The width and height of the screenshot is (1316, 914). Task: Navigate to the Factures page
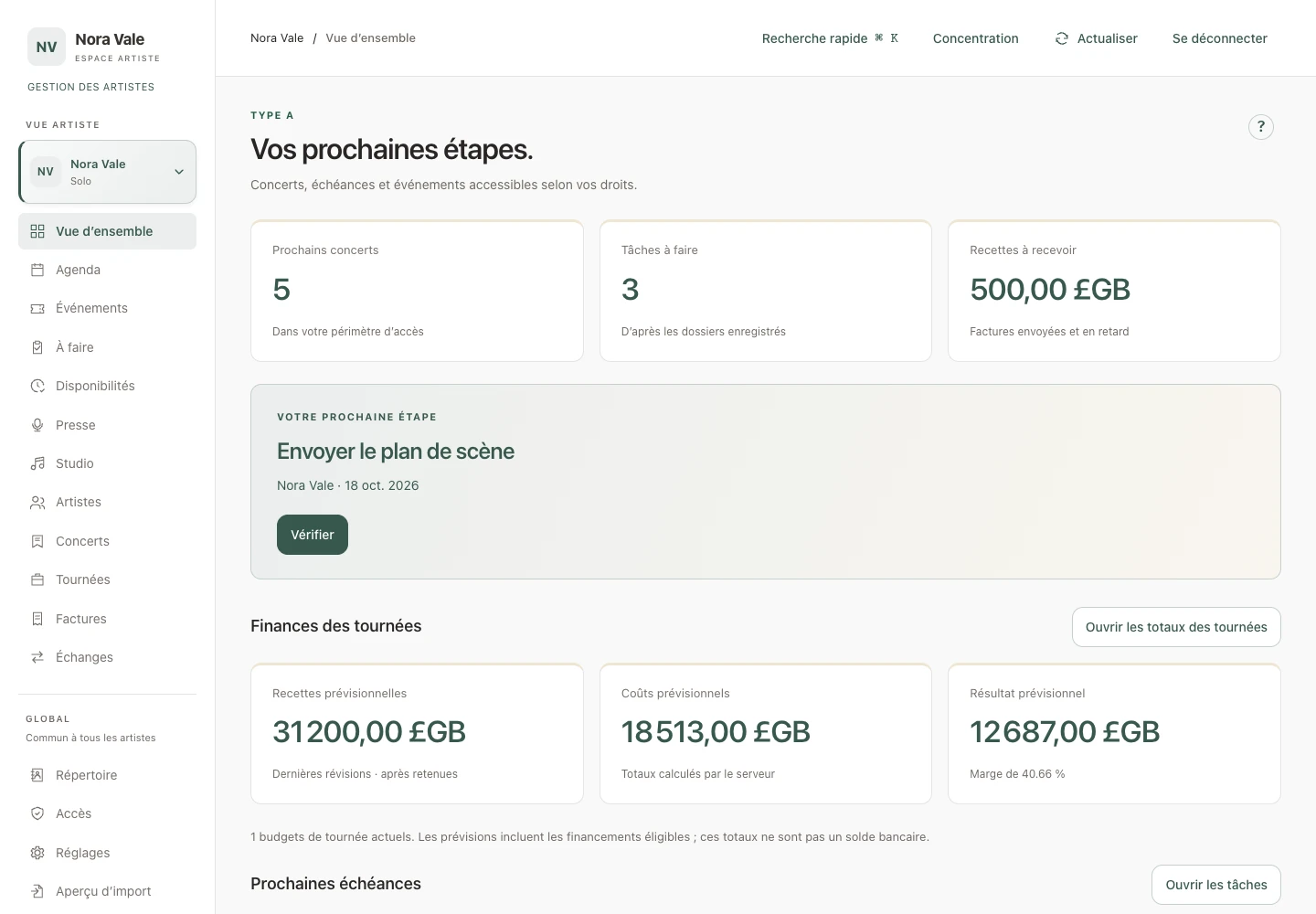pos(107,619)
